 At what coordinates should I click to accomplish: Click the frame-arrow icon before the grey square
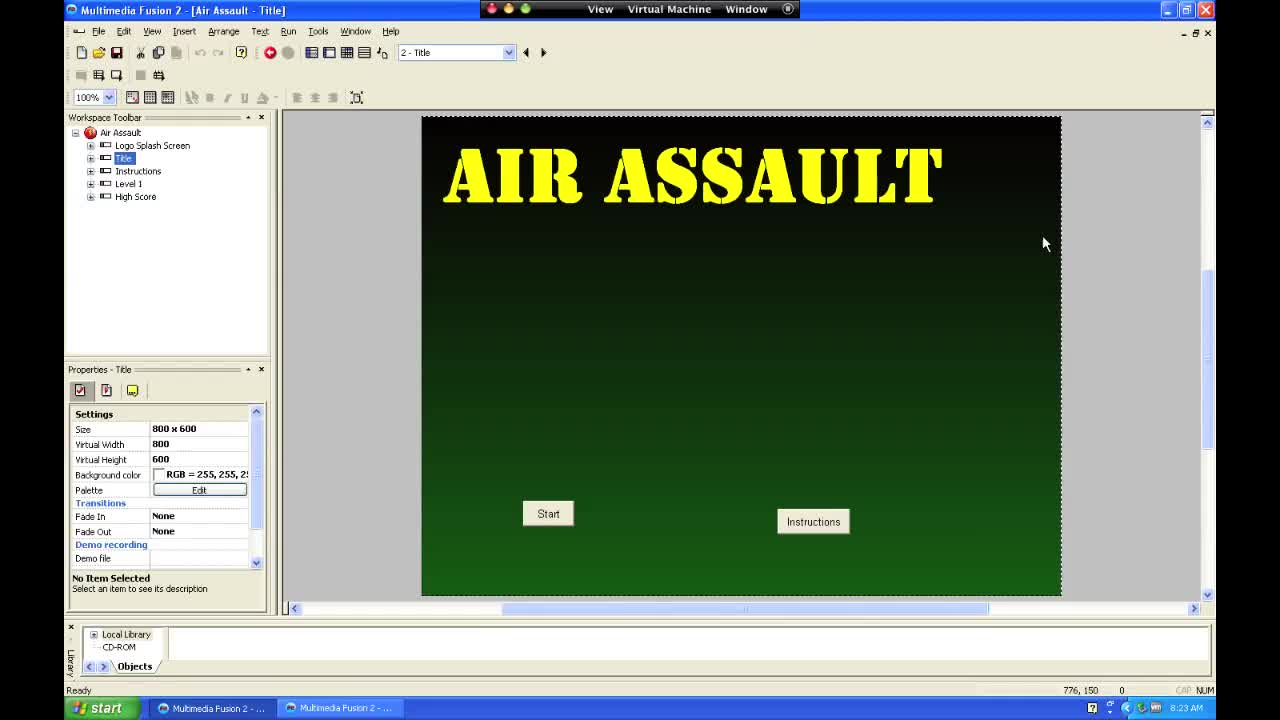click(116, 75)
